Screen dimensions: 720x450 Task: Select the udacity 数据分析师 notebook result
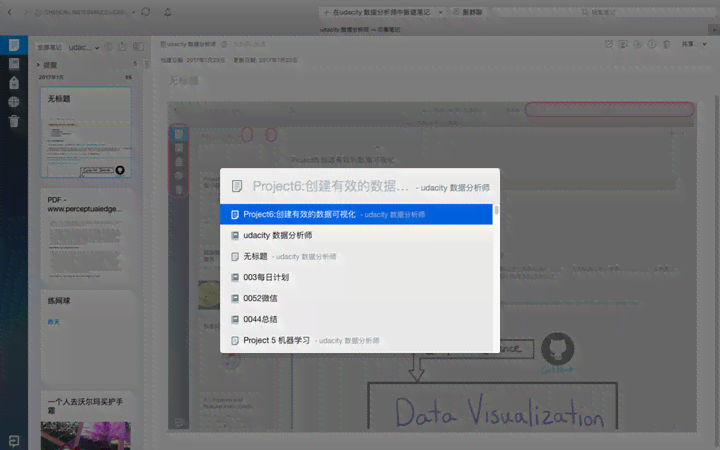click(x=356, y=236)
